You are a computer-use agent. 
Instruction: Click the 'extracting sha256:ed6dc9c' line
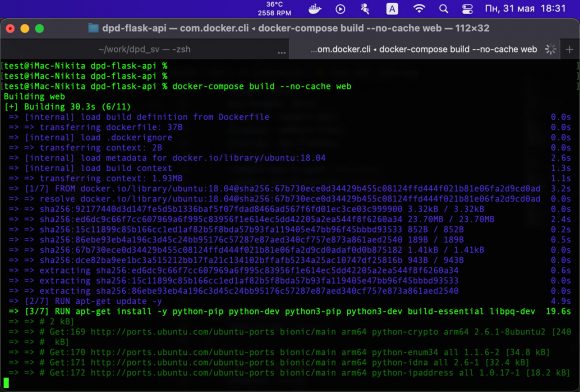[x=233, y=271]
